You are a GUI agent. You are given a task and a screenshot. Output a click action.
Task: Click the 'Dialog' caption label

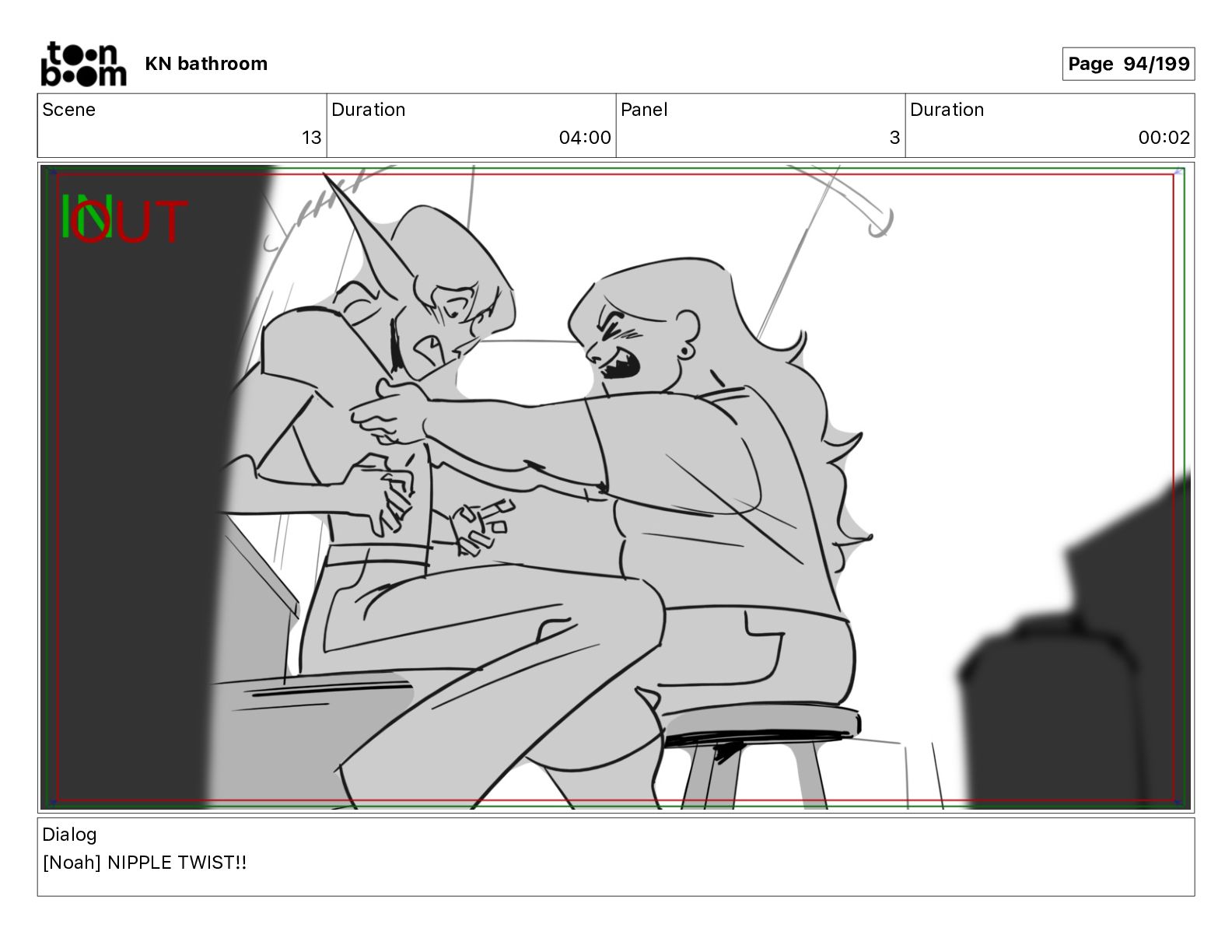pos(69,835)
